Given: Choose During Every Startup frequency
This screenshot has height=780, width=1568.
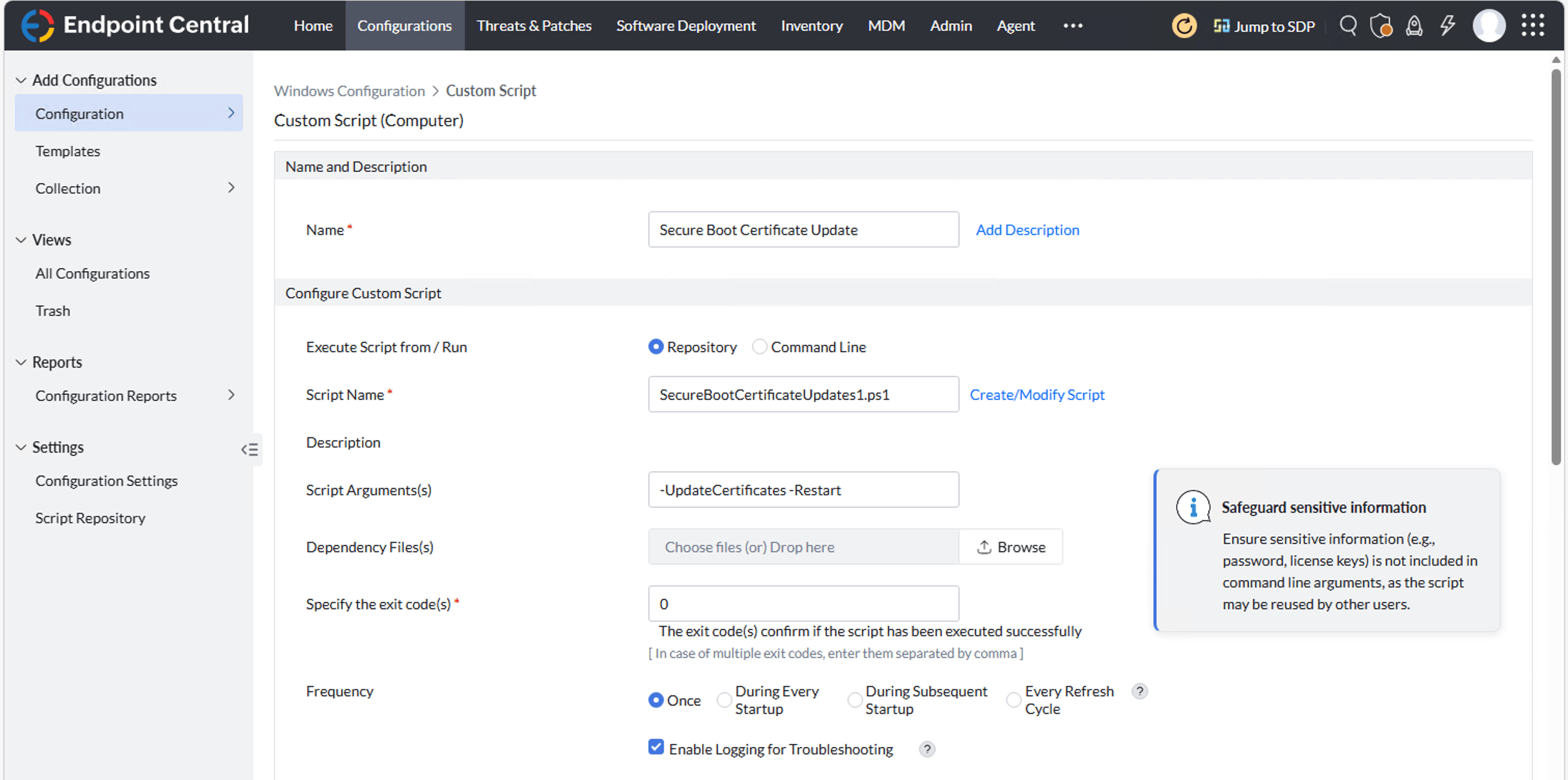Looking at the screenshot, I should click(724, 700).
